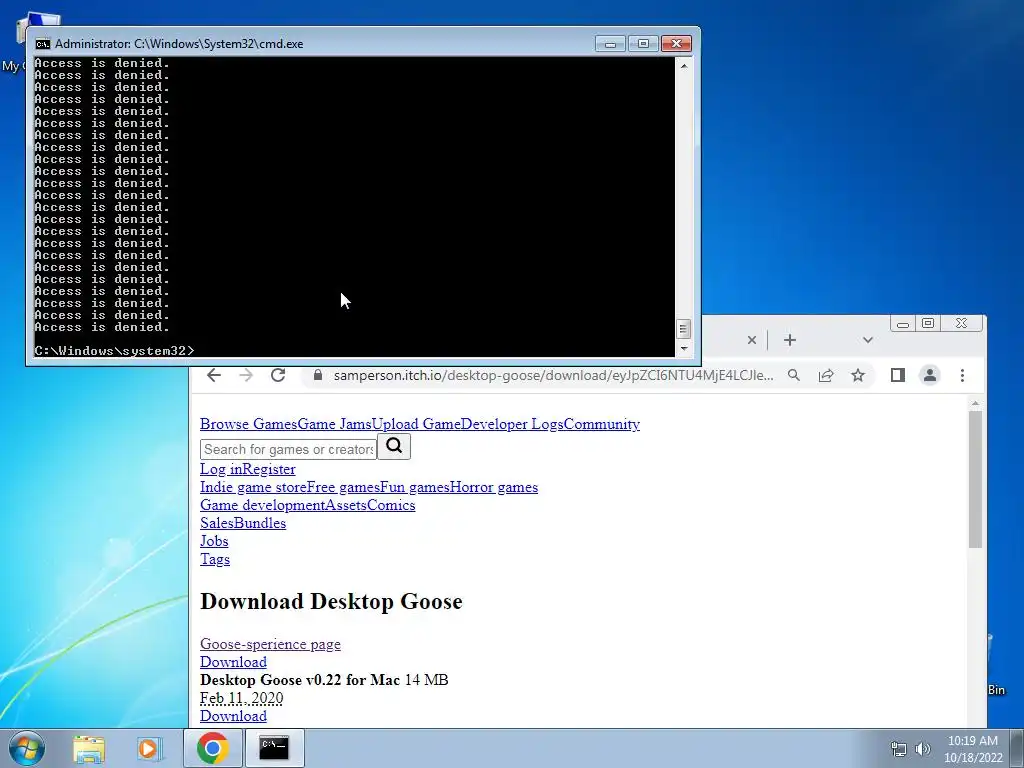Open Windows Explorer from taskbar
Image resolution: width=1024 pixels, height=768 pixels.
tap(89, 748)
